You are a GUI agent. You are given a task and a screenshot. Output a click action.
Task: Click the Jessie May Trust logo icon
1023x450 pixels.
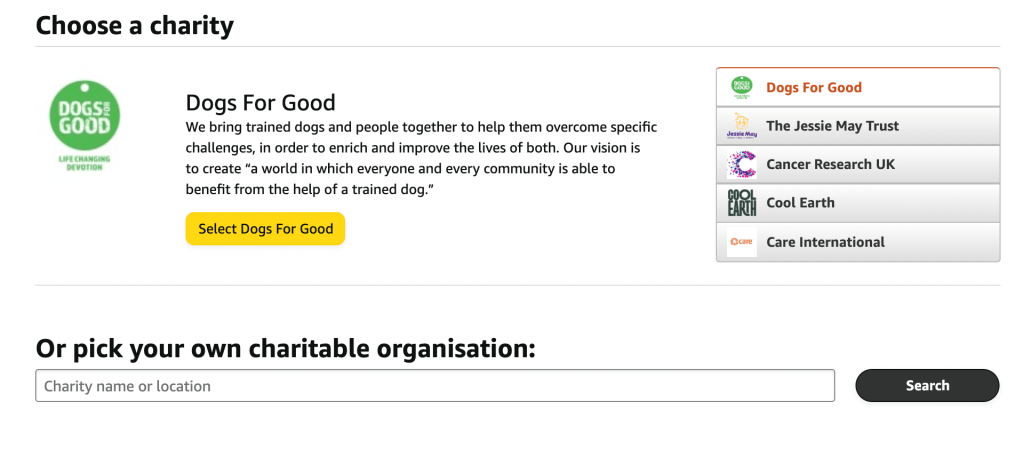741,126
